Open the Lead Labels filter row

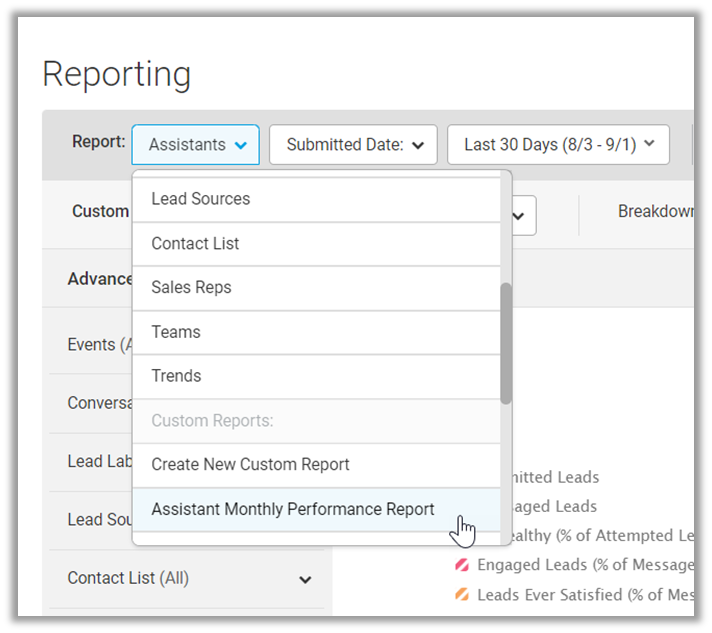[x=98, y=462]
